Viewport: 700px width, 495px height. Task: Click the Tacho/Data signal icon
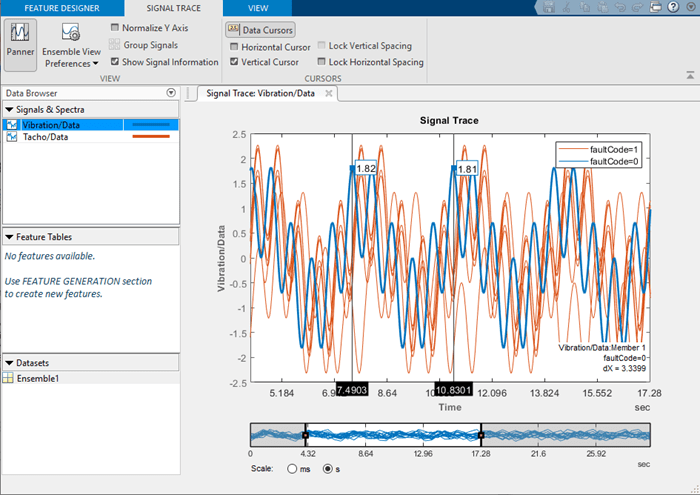[11, 138]
